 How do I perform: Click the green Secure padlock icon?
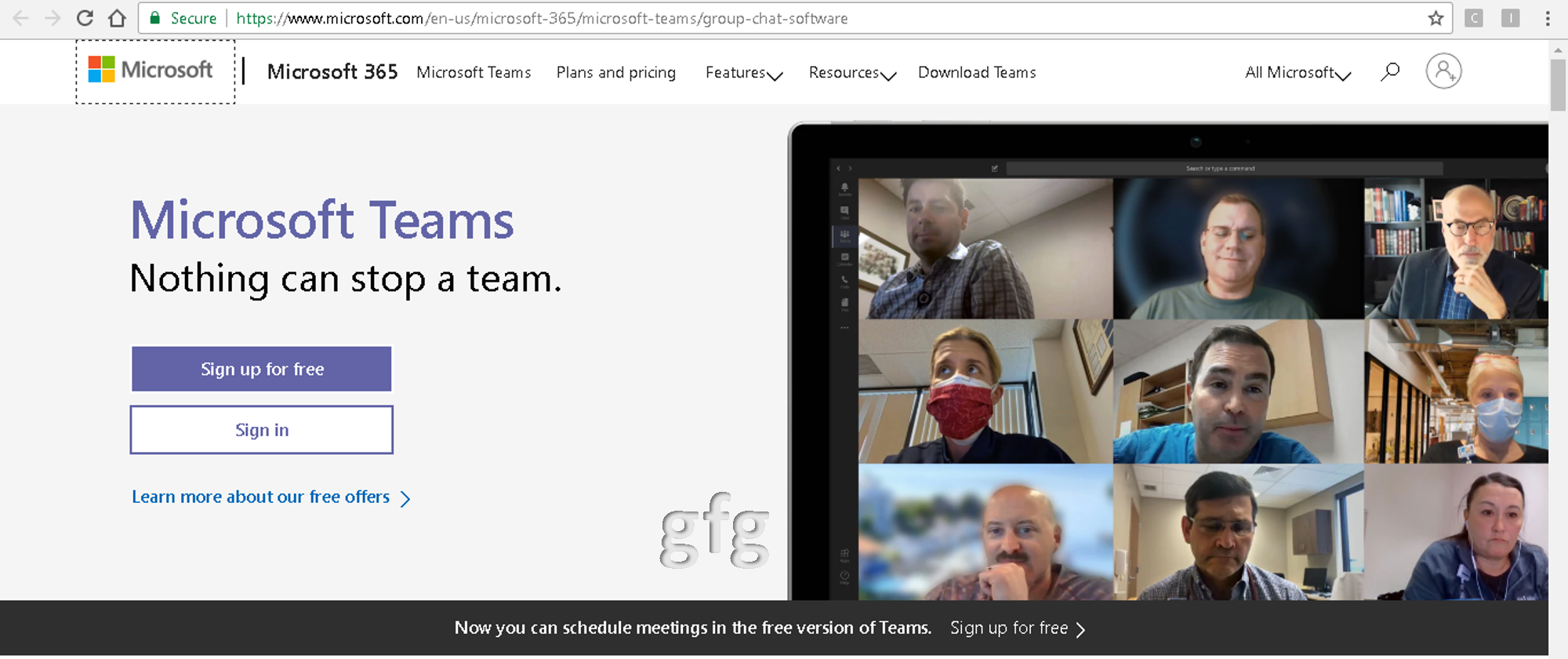click(155, 18)
